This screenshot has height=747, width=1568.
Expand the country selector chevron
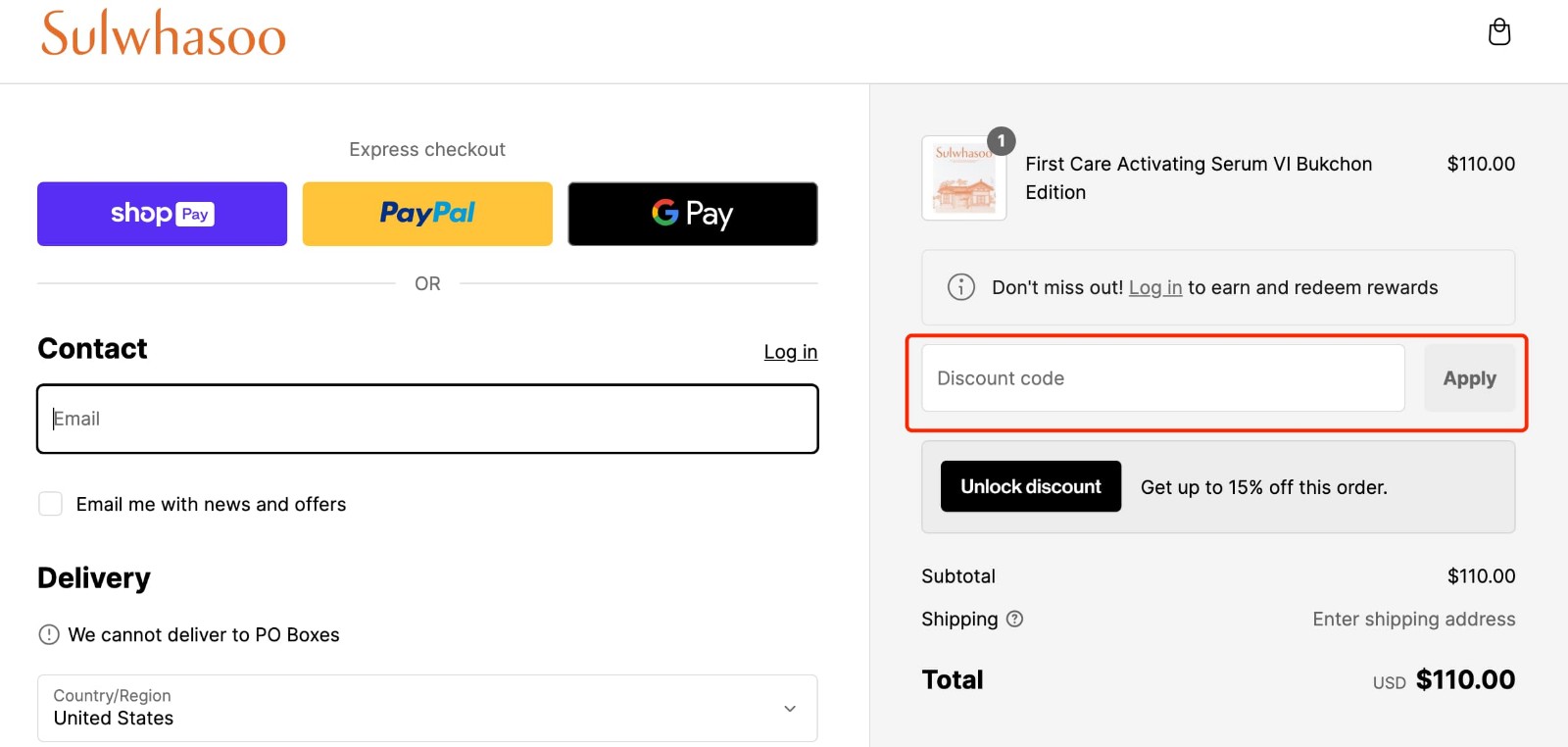(x=788, y=708)
